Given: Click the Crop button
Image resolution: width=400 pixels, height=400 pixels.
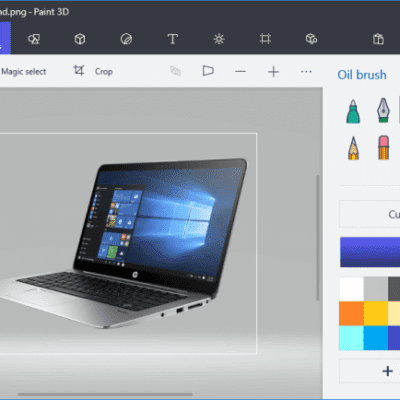Looking at the screenshot, I should click(93, 71).
